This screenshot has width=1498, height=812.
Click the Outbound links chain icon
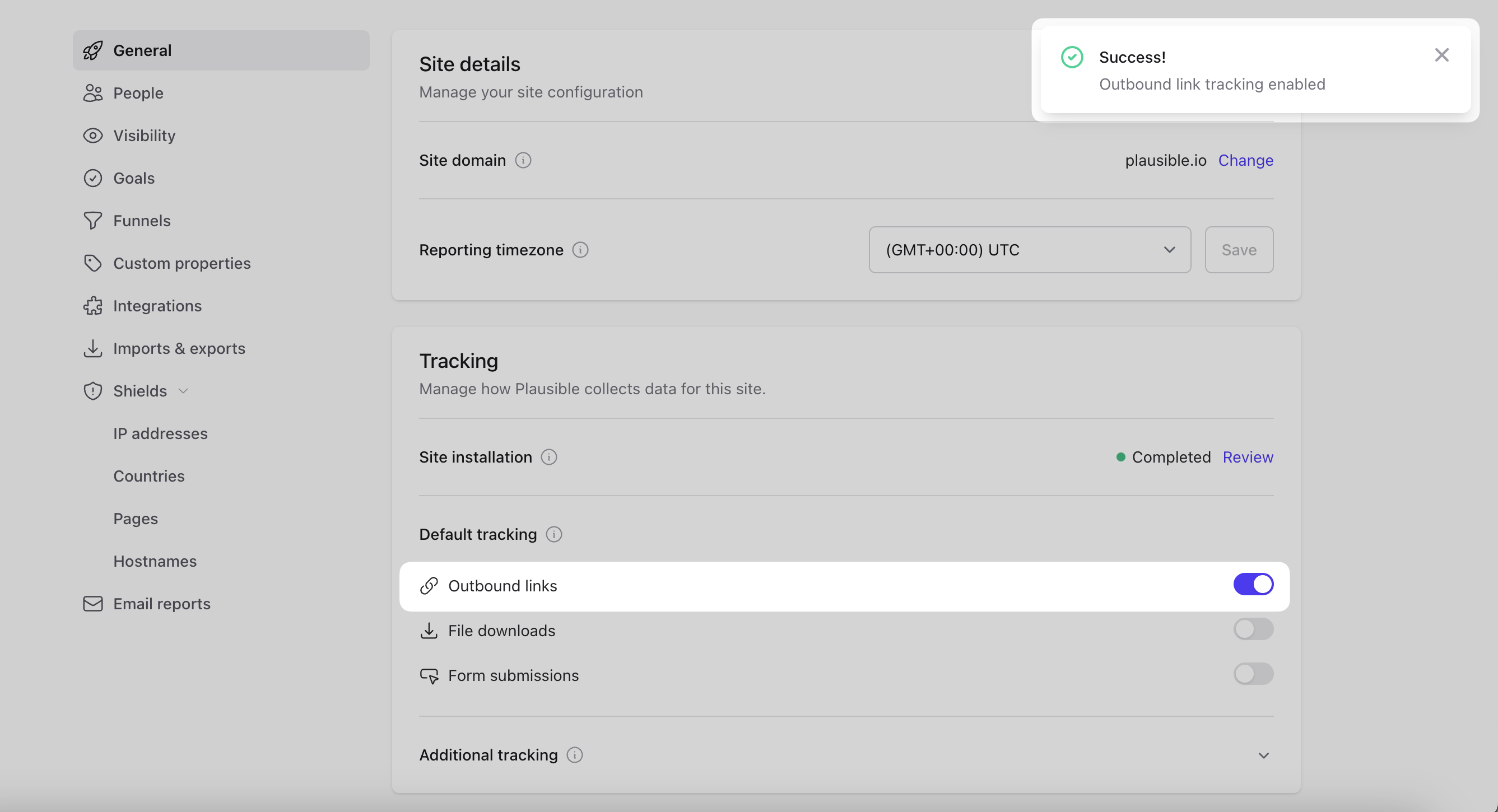coord(429,586)
